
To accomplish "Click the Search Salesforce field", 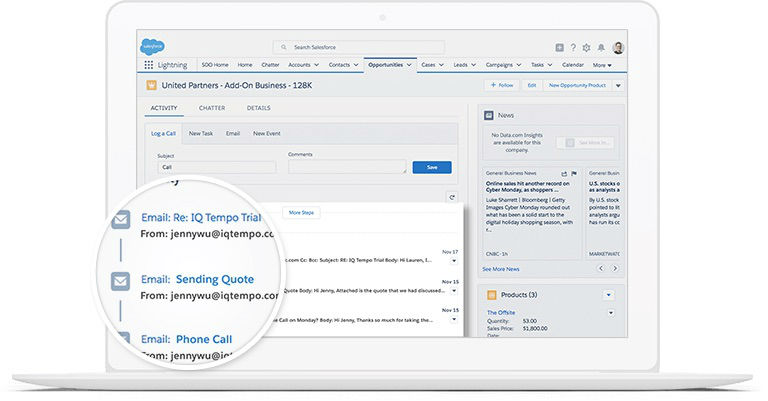I will point(358,47).
